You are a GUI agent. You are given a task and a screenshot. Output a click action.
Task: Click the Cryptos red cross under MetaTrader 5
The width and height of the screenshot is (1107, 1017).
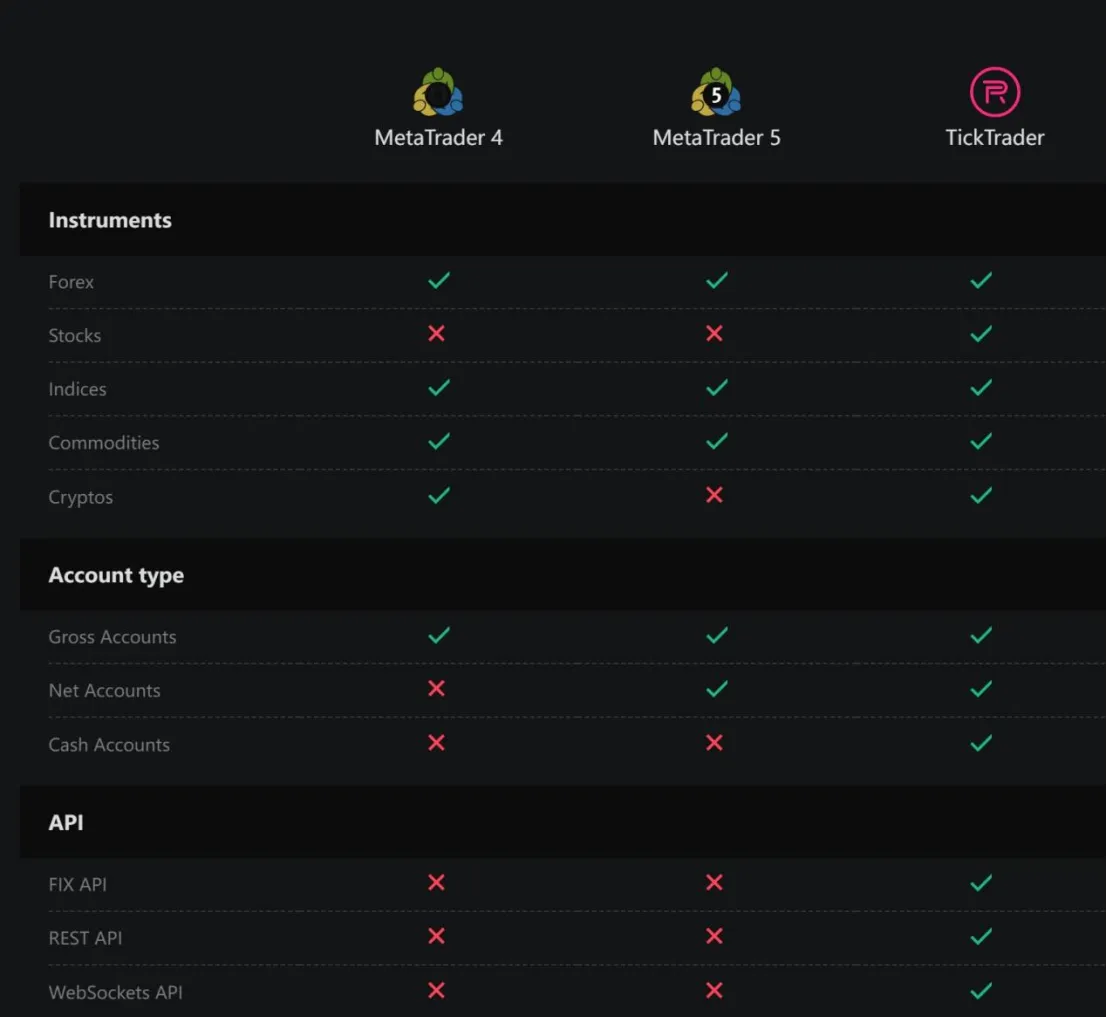[714, 495]
